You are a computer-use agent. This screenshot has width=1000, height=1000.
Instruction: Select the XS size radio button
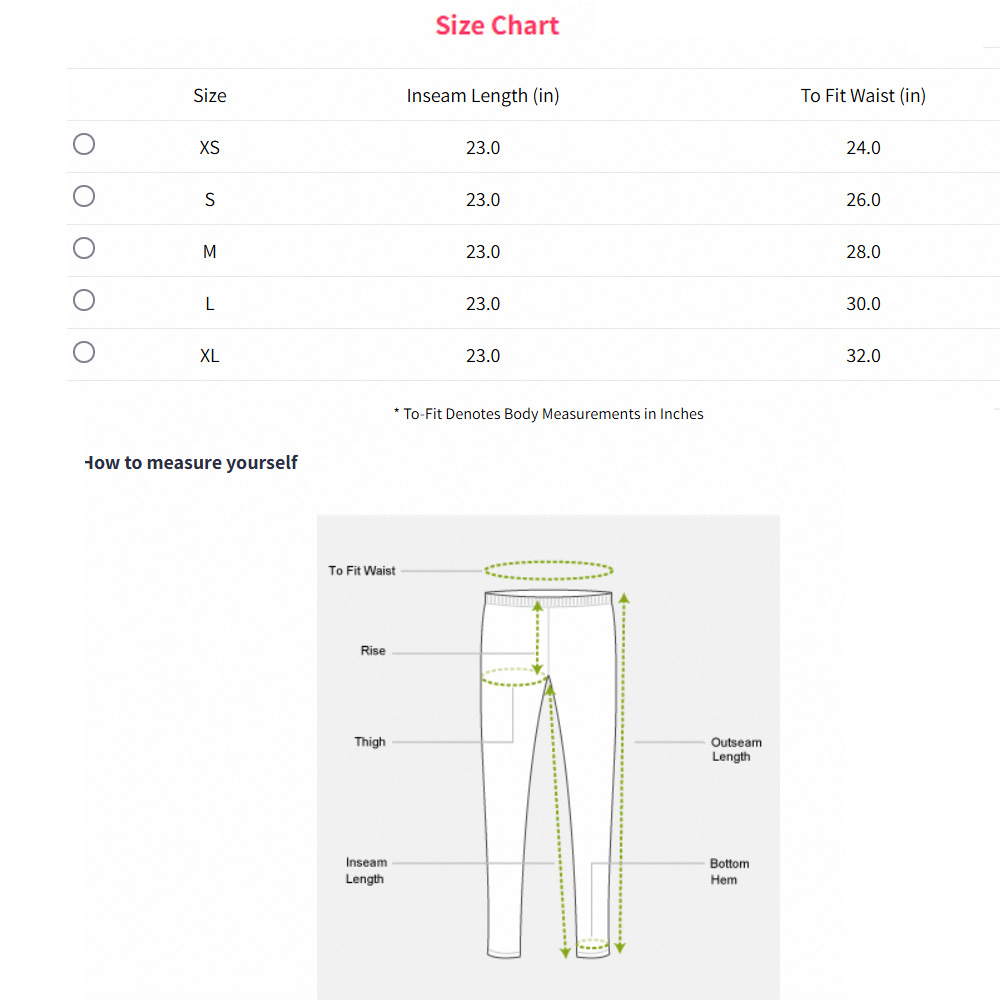click(84, 144)
